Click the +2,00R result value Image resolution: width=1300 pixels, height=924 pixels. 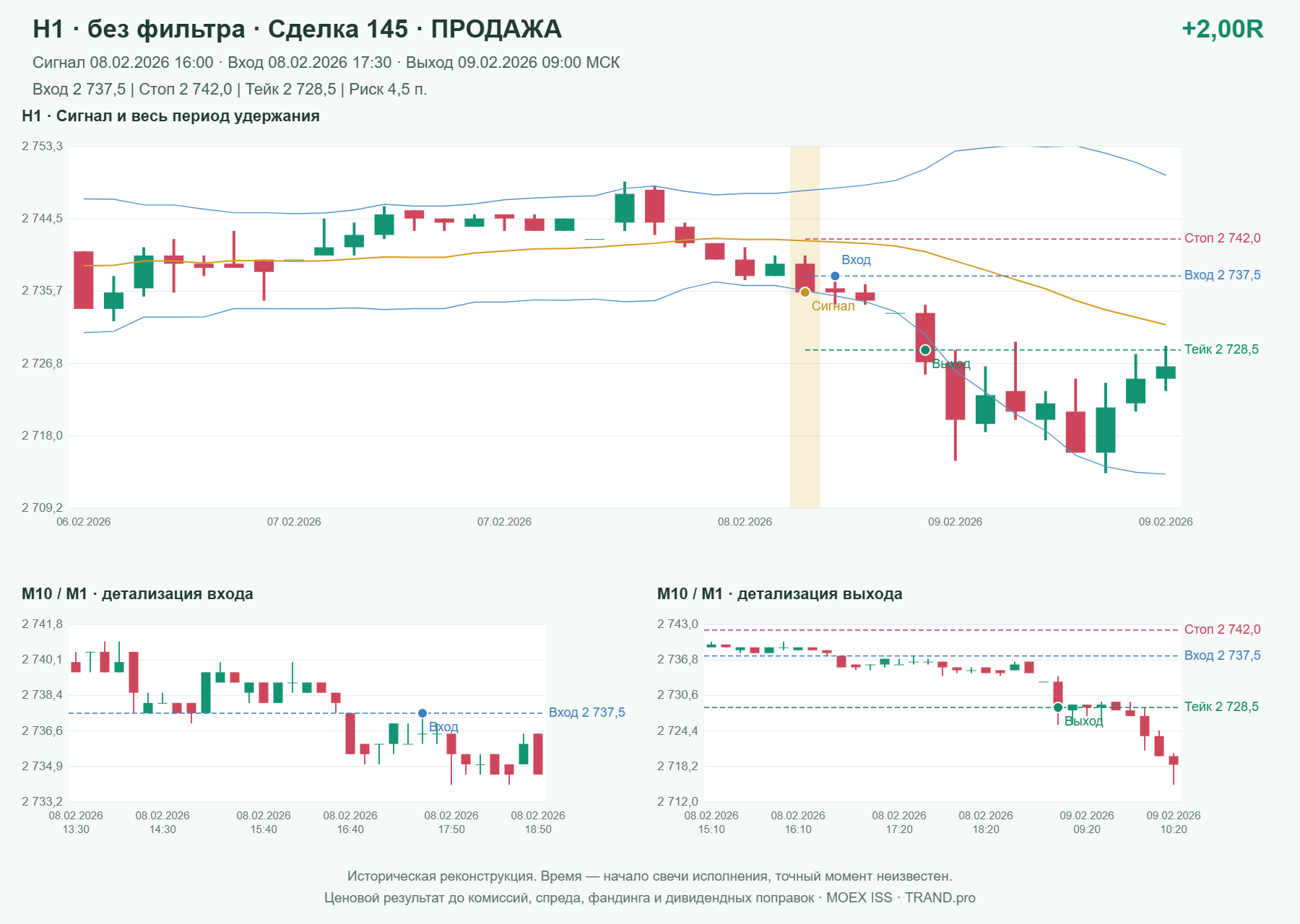click(1222, 29)
